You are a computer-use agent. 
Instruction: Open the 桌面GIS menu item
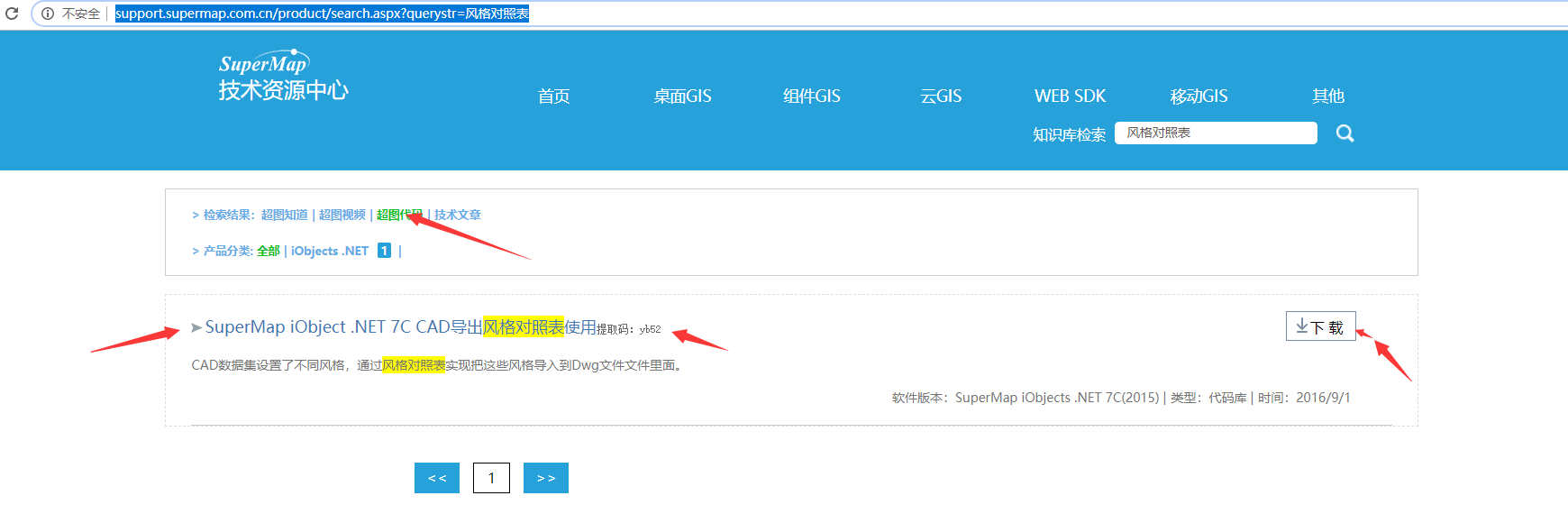(x=682, y=96)
